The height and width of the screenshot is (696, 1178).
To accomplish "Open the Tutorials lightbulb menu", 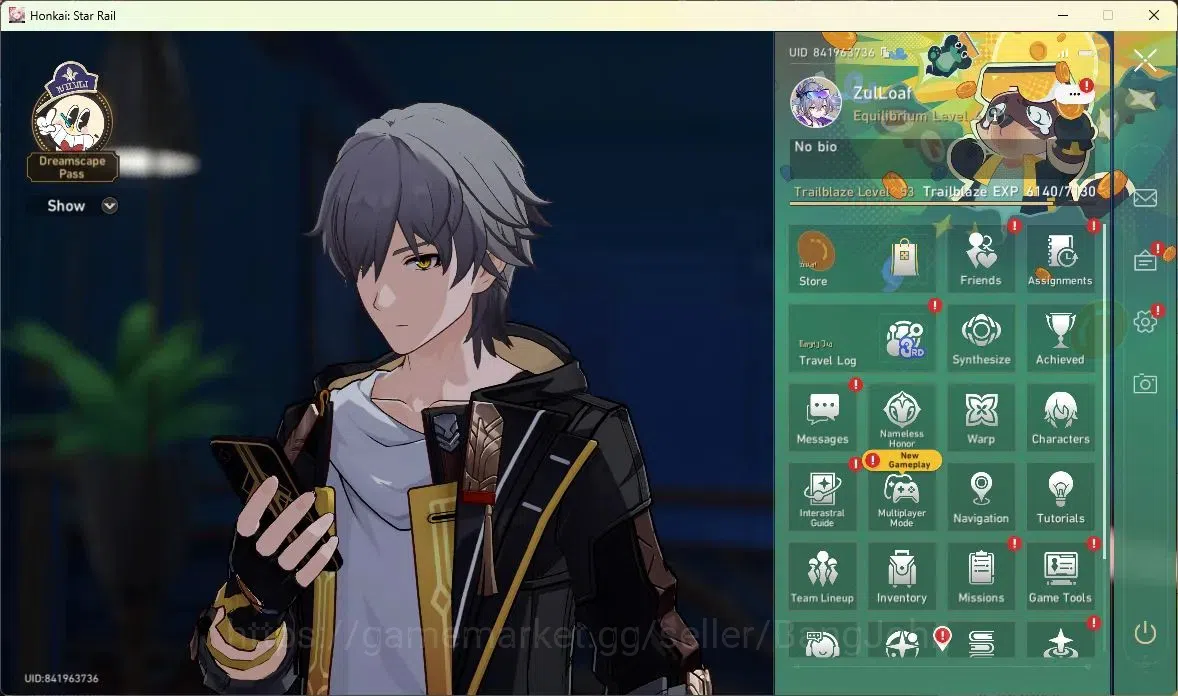I will 1060,497.
